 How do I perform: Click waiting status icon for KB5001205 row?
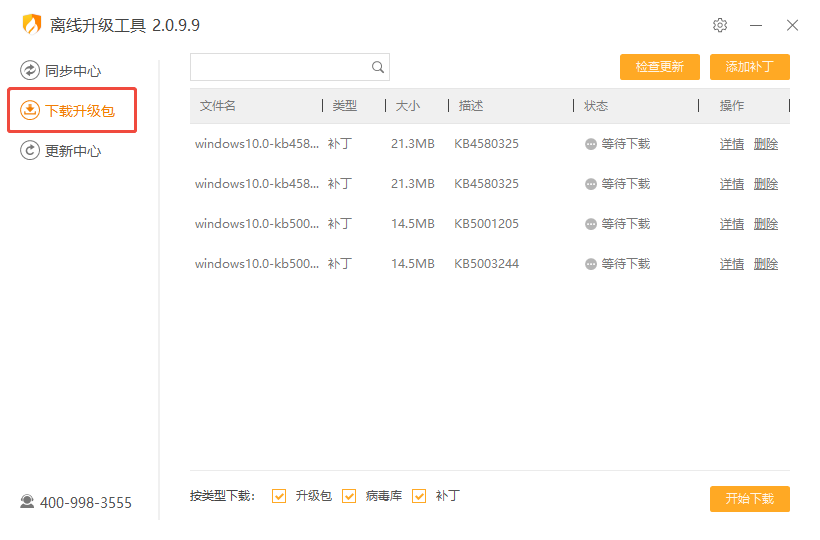click(590, 224)
